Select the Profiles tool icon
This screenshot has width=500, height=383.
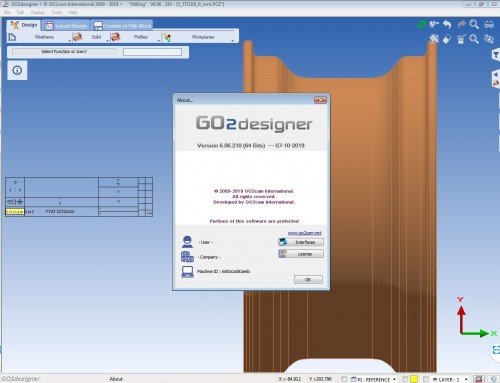(115, 37)
